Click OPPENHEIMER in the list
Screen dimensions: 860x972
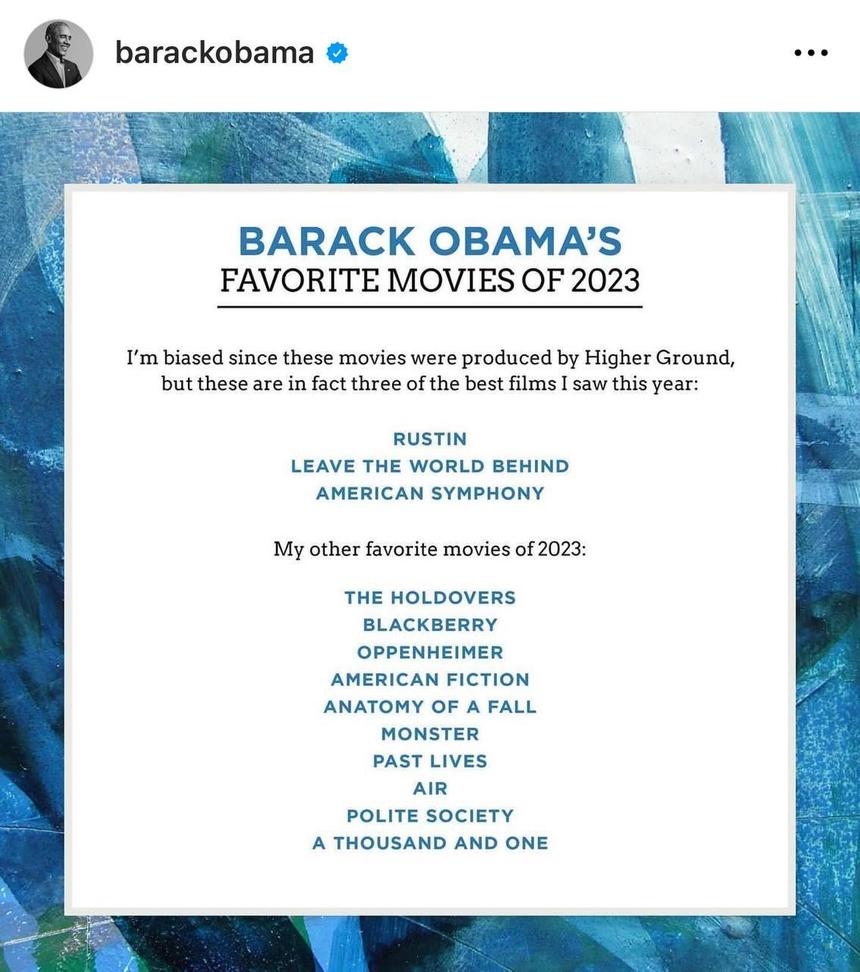pyautogui.click(x=430, y=652)
